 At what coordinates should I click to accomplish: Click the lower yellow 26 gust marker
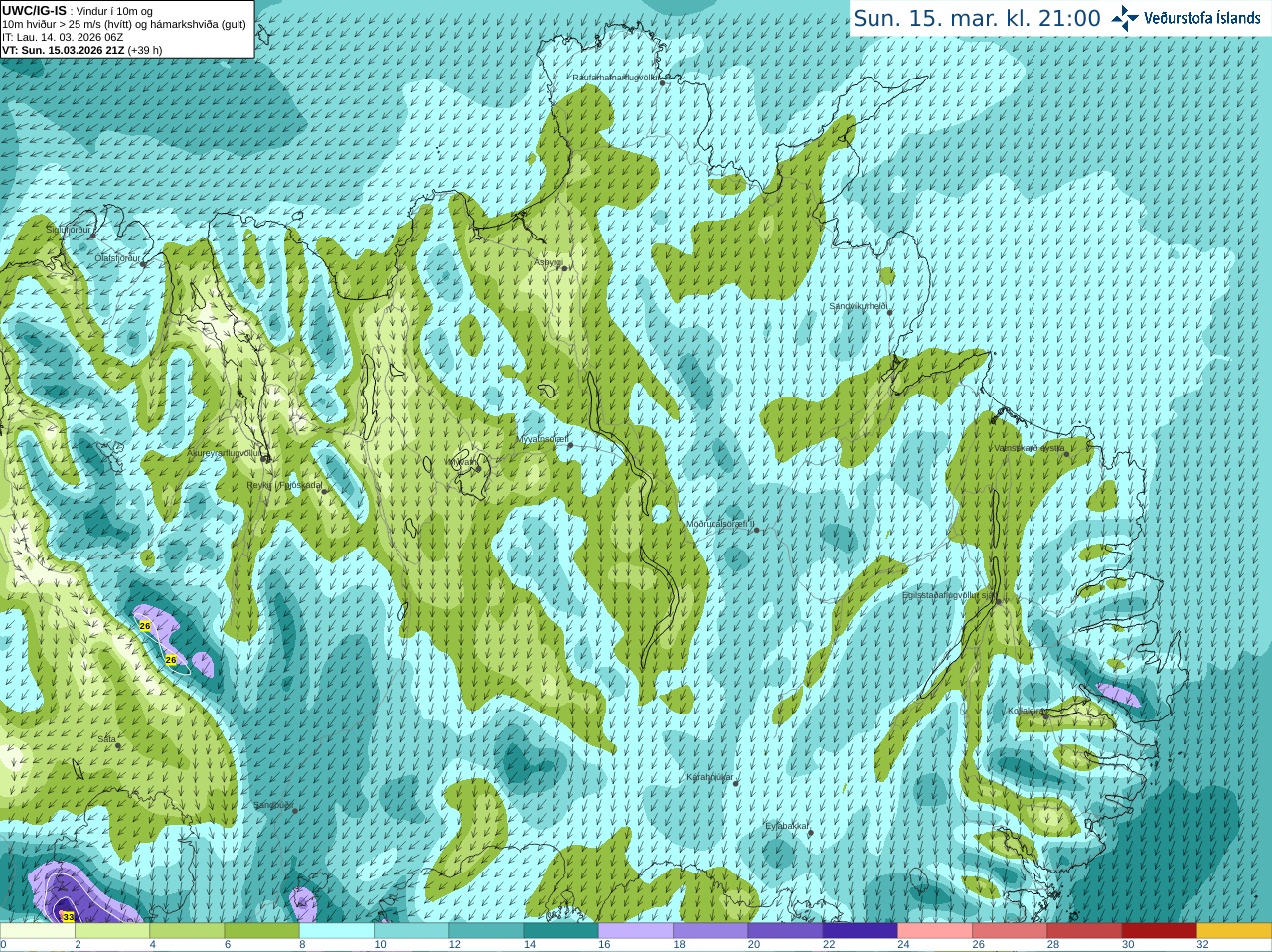pyautogui.click(x=171, y=660)
